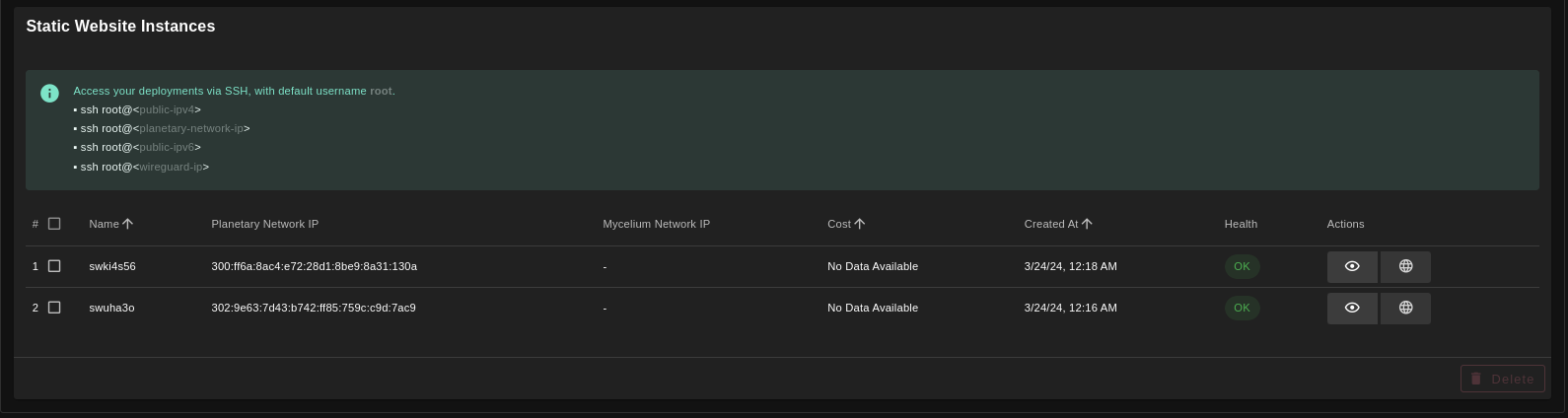
Task: Click the Planetary Network IP column header
Action: pyautogui.click(x=264, y=224)
